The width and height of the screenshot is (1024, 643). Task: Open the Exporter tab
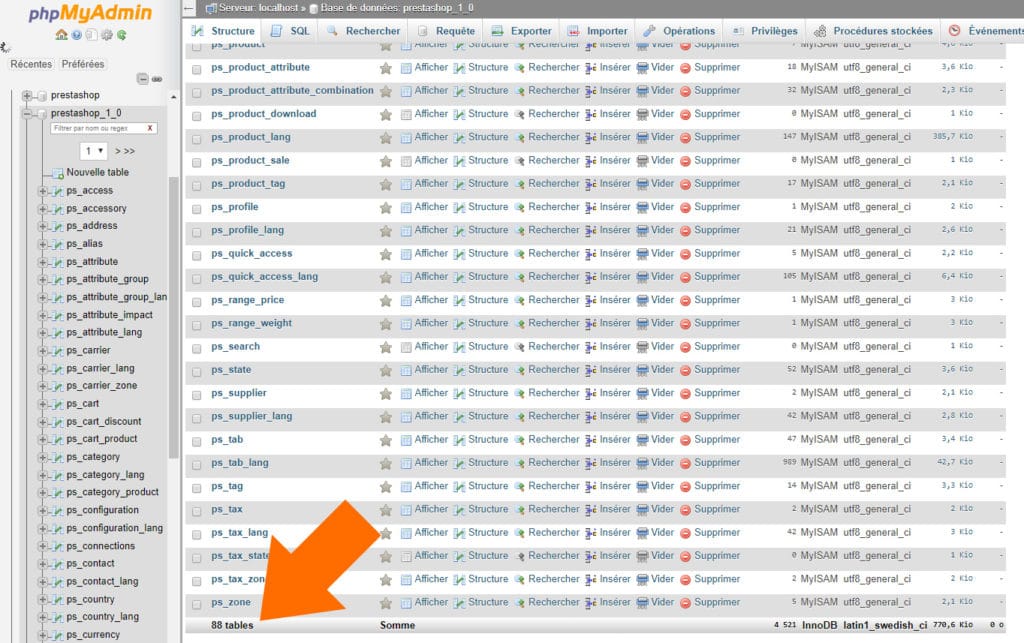[x=522, y=31]
